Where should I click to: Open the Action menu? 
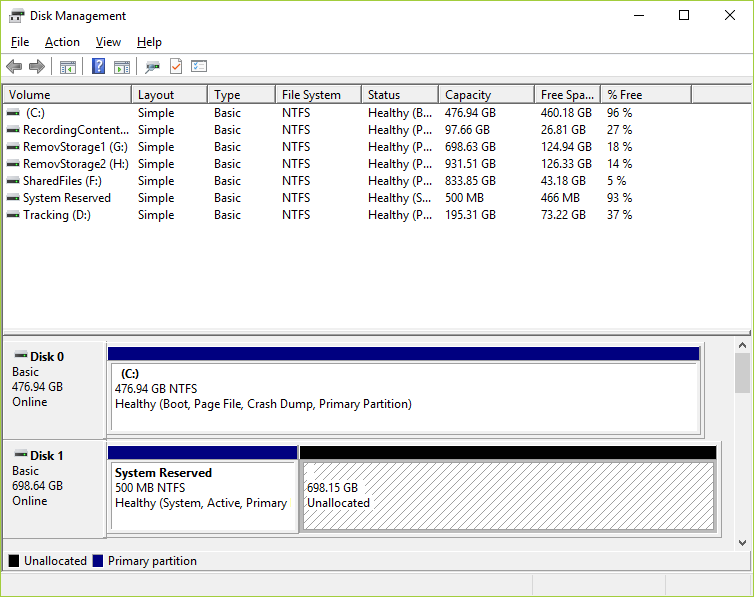[x=62, y=42]
